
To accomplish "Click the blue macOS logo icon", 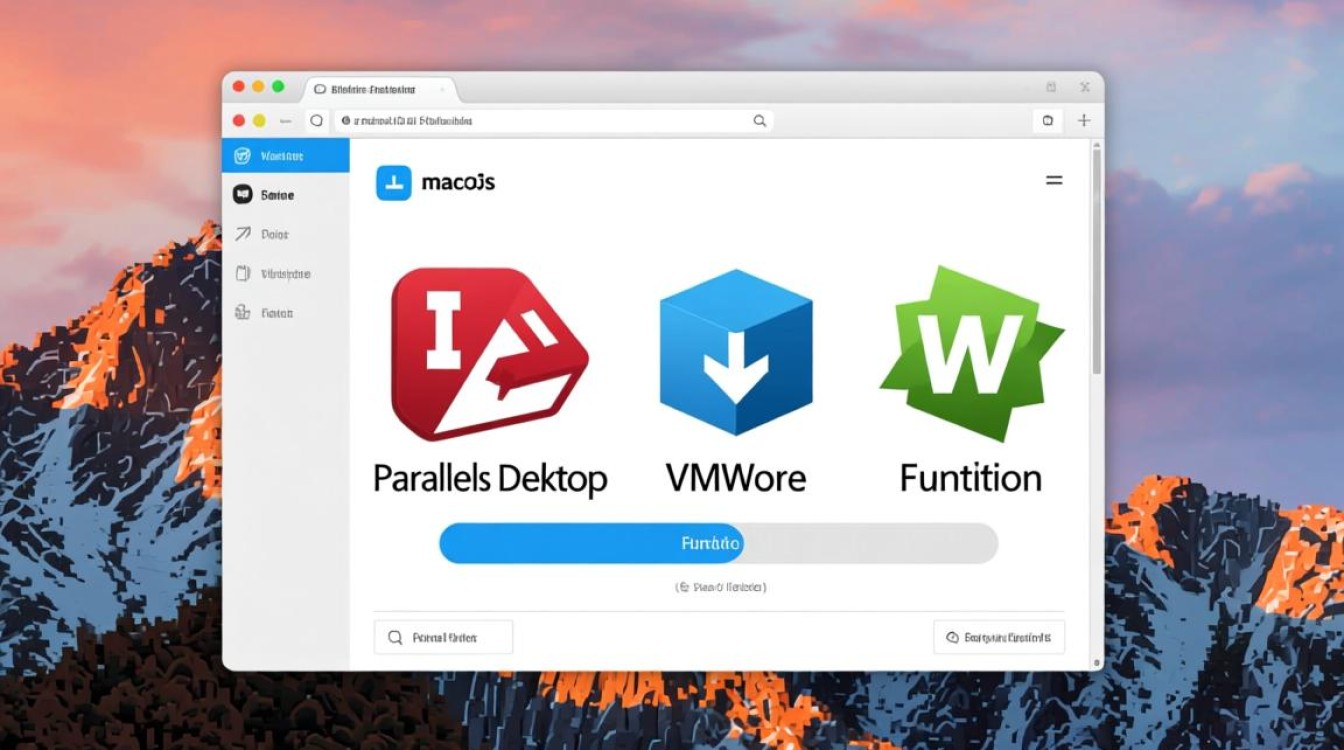I will pos(393,183).
